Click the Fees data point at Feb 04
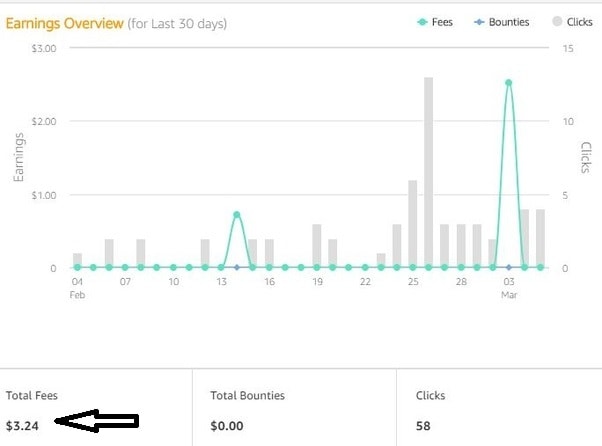602x446 pixels. [77, 267]
